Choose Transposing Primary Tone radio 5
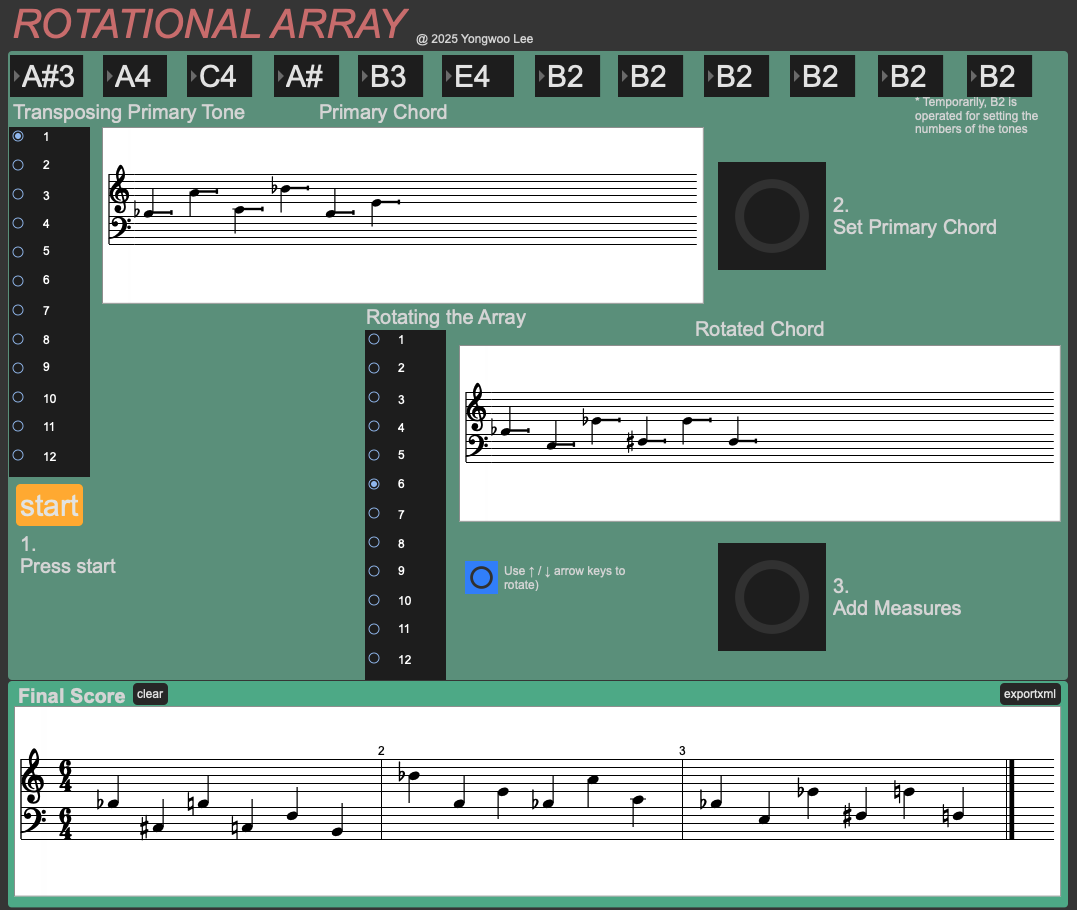The width and height of the screenshot is (1077, 910). (x=19, y=252)
